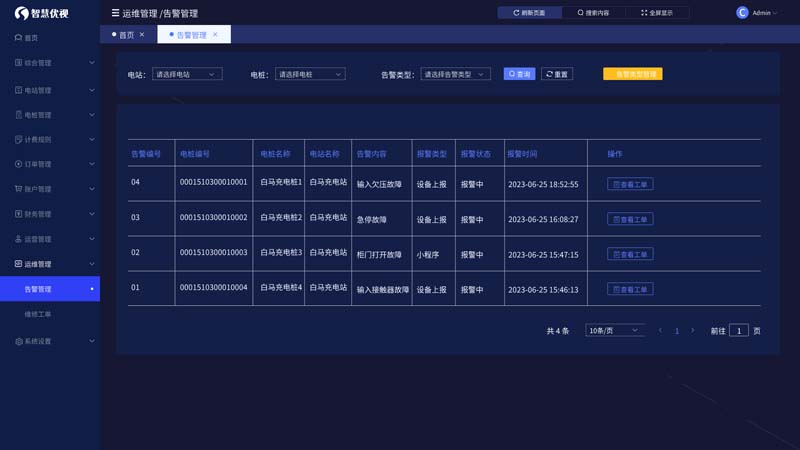Click the 前往 page number input field

coord(738,330)
